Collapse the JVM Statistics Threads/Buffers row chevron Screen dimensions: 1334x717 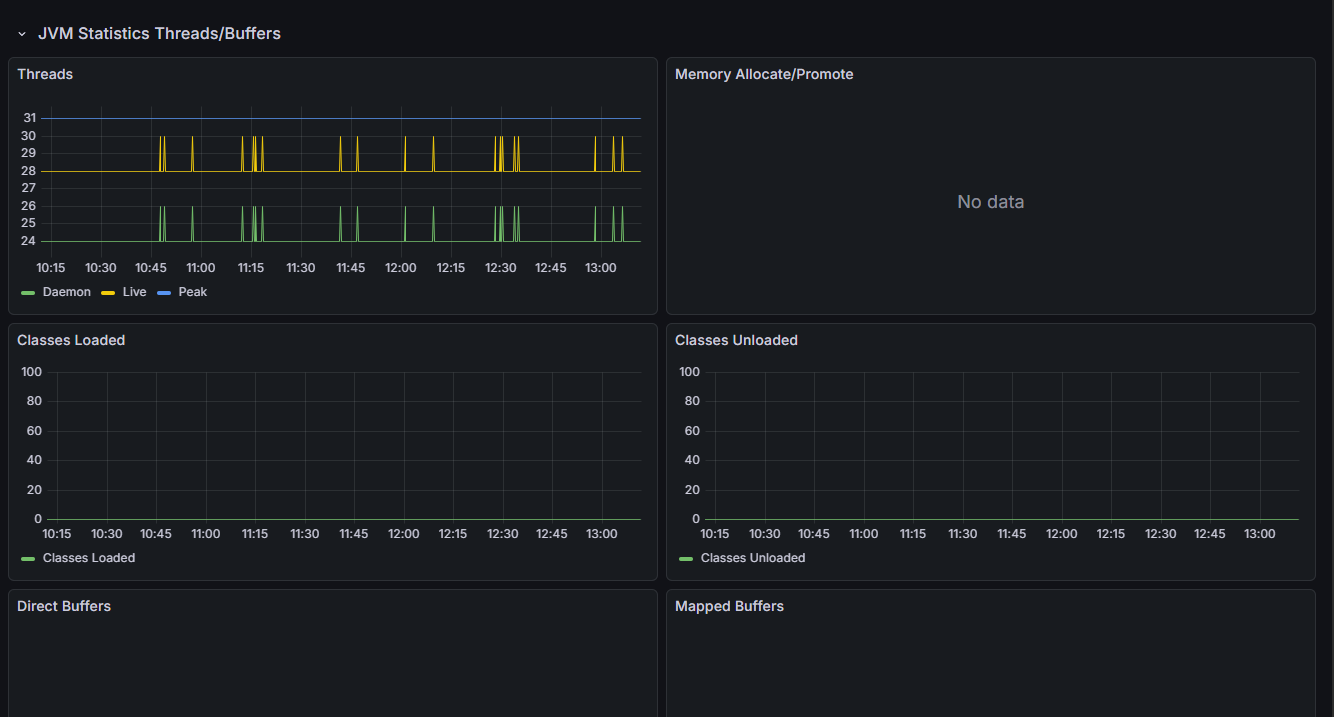(x=22, y=34)
